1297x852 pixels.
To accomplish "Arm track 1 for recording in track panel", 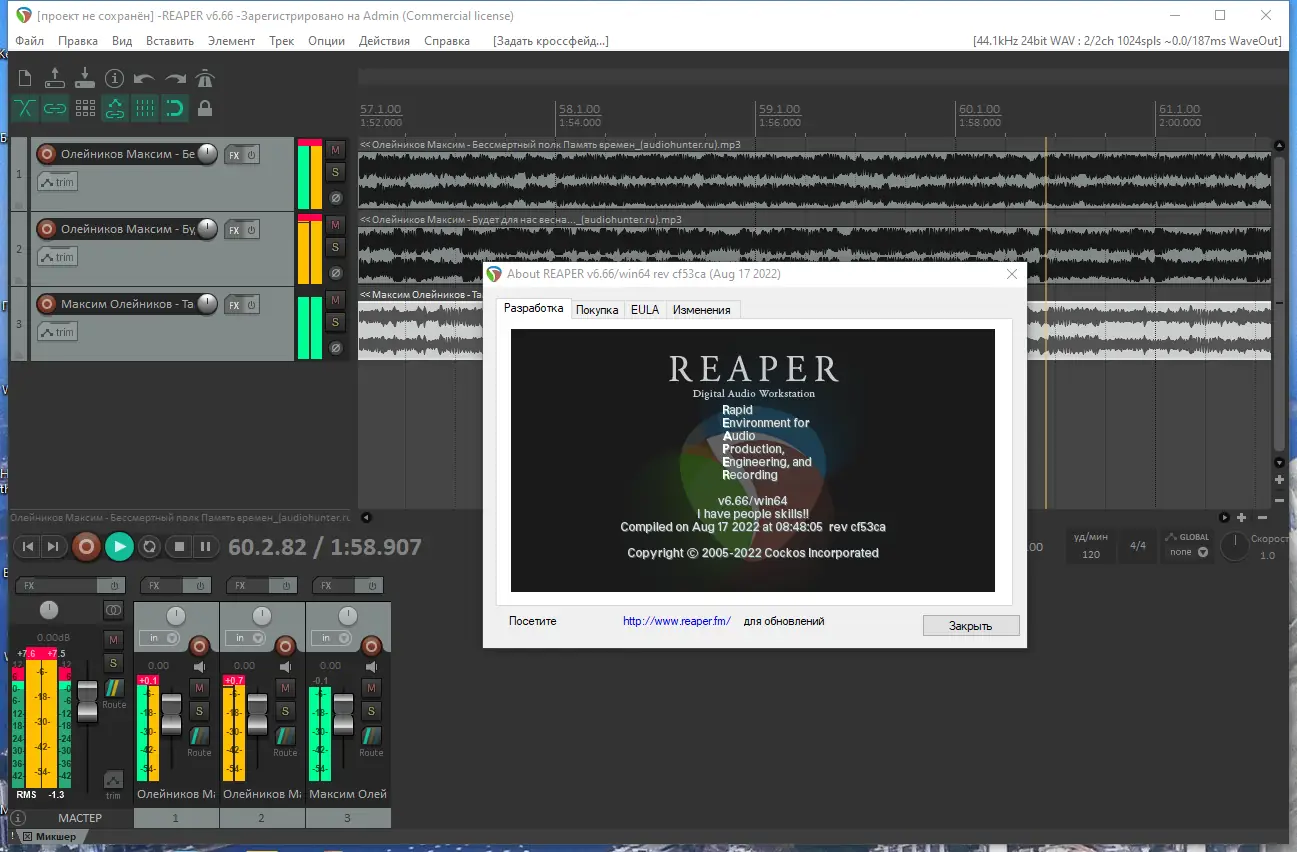I will click(46, 154).
